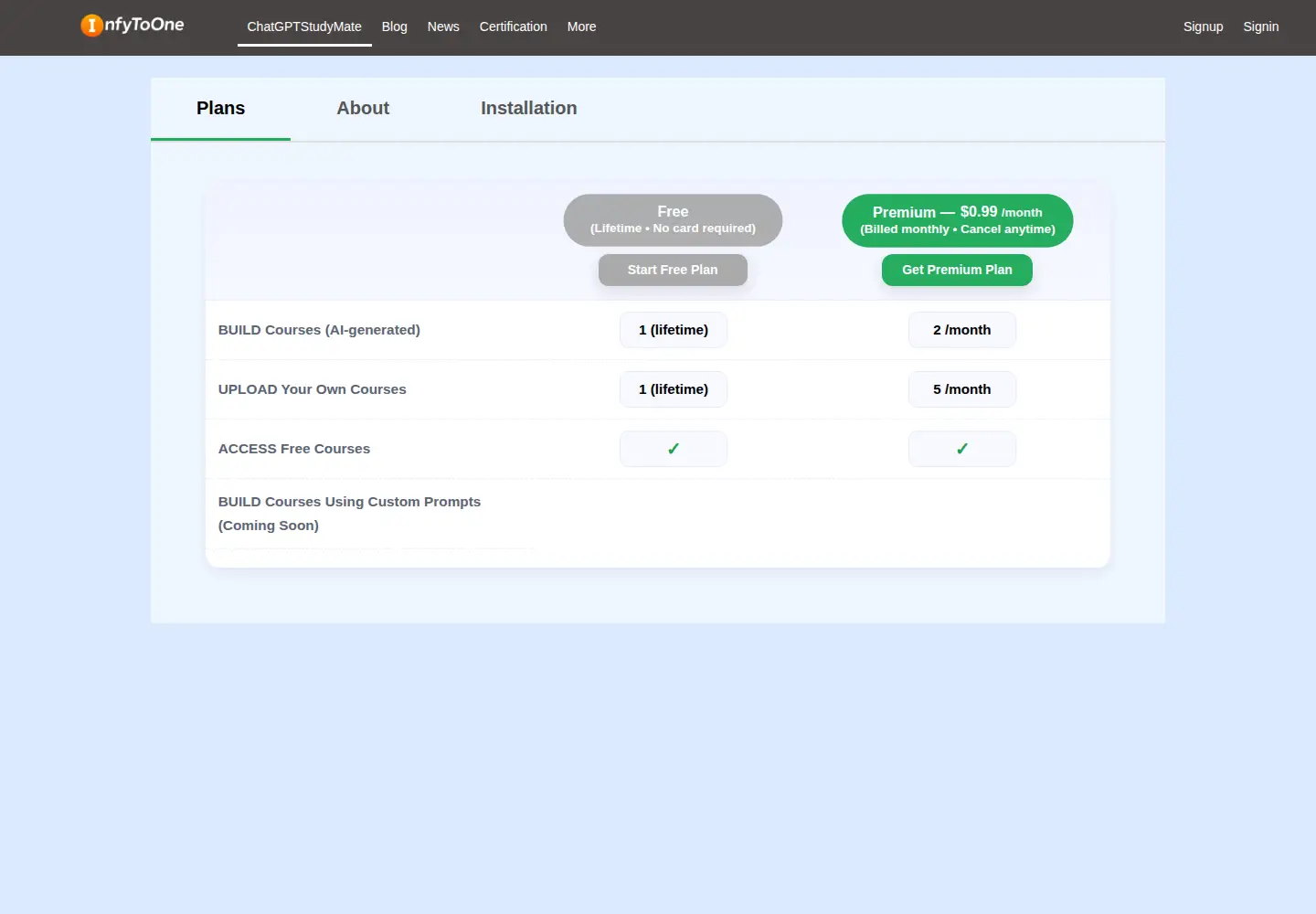The width and height of the screenshot is (1316, 914).
Task: Click the BUILD Courses Using Custom Prompts label
Action: coord(349,514)
